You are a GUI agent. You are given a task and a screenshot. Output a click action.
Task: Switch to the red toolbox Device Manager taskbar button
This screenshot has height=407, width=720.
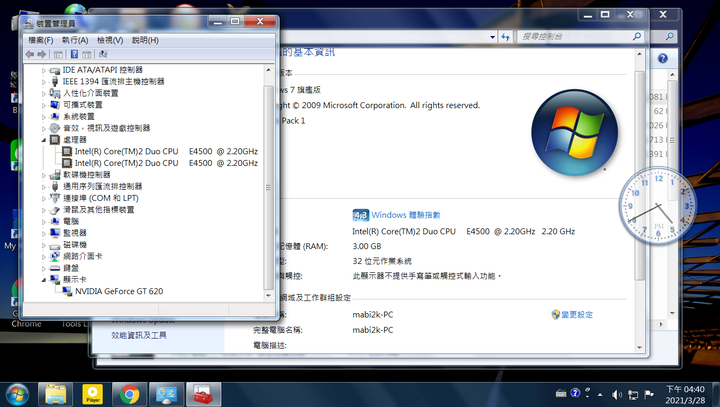(x=203, y=394)
